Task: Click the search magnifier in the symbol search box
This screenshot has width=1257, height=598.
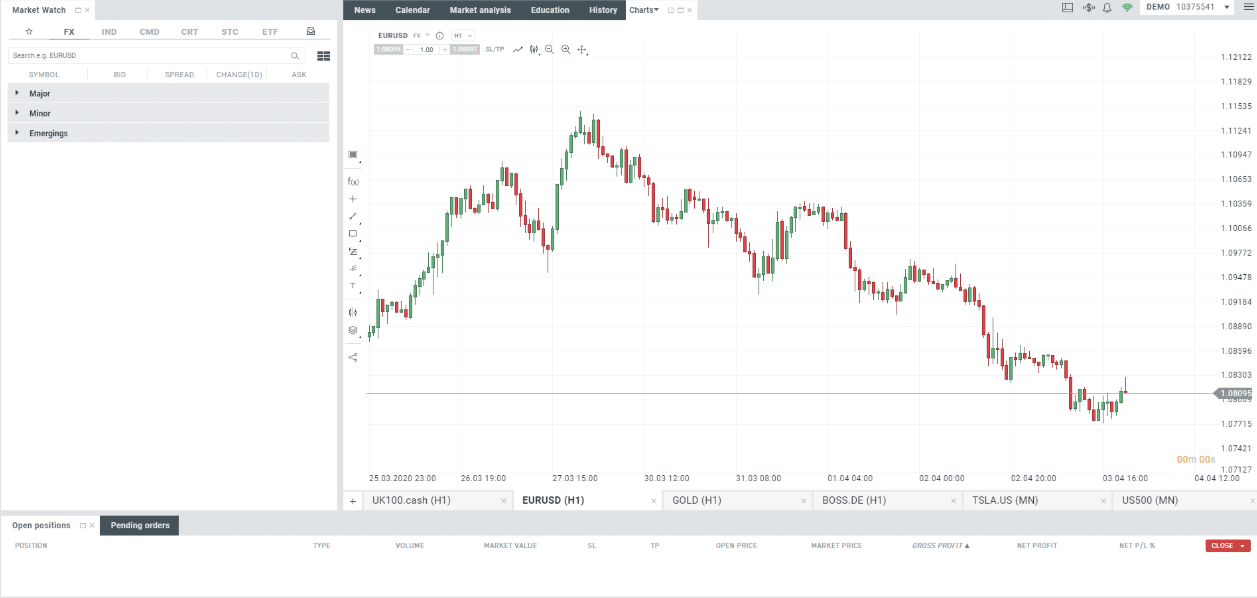Action: tap(295, 56)
